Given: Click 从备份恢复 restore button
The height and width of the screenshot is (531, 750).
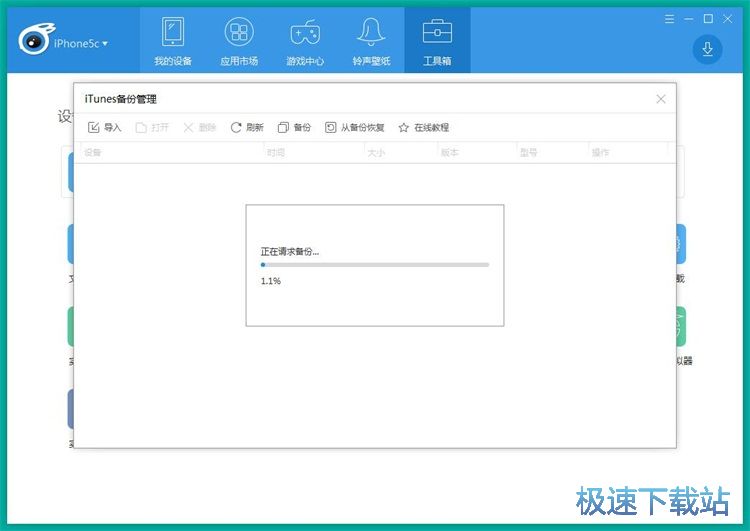Looking at the screenshot, I should coord(354,127).
